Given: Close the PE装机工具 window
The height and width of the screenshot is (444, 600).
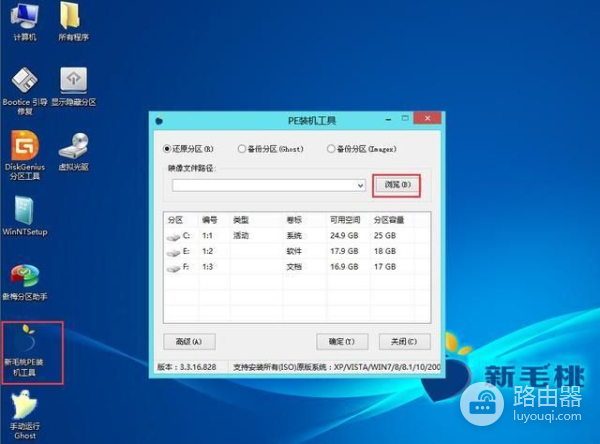Looking at the screenshot, I should tap(427, 118).
